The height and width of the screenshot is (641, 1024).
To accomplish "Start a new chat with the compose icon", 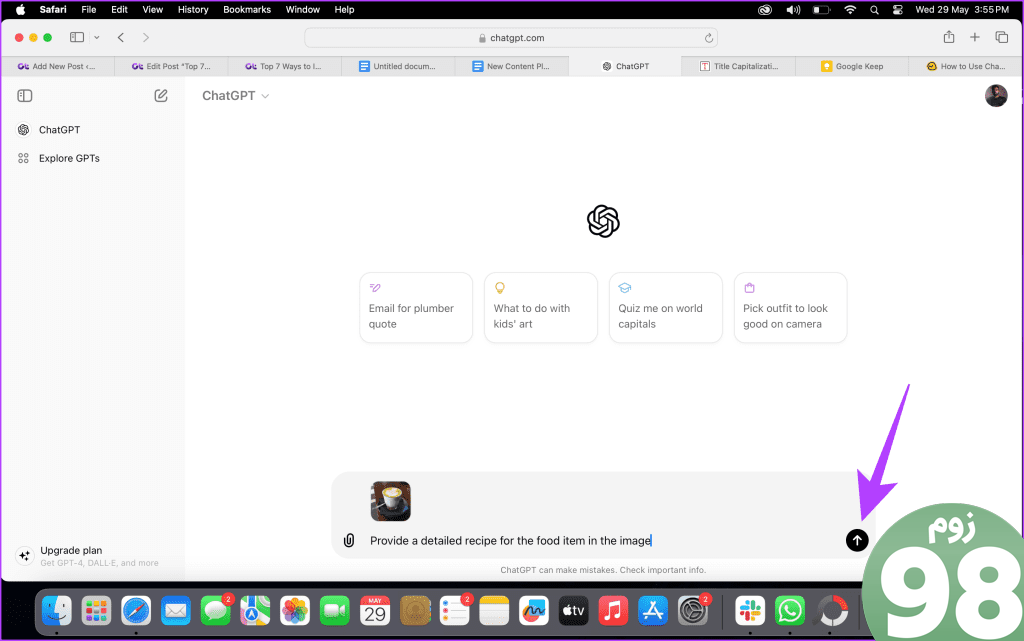I will (161, 96).
